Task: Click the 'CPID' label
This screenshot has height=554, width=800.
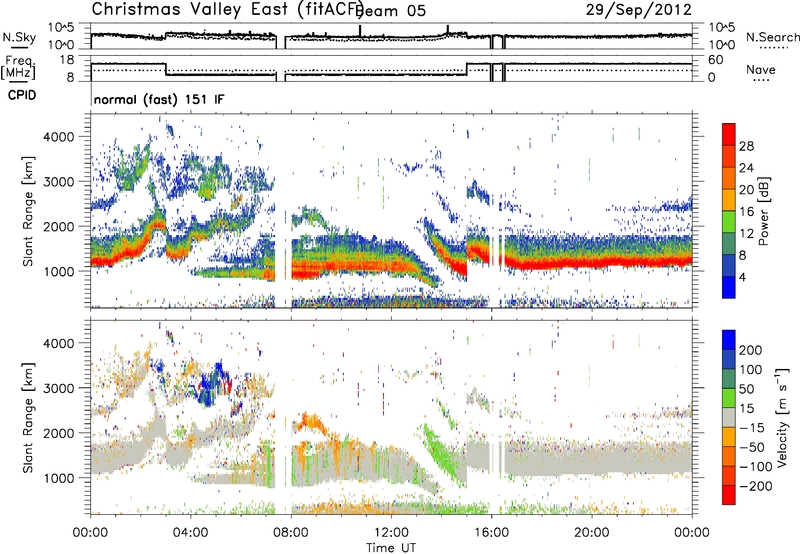Action: coord(22,95)
